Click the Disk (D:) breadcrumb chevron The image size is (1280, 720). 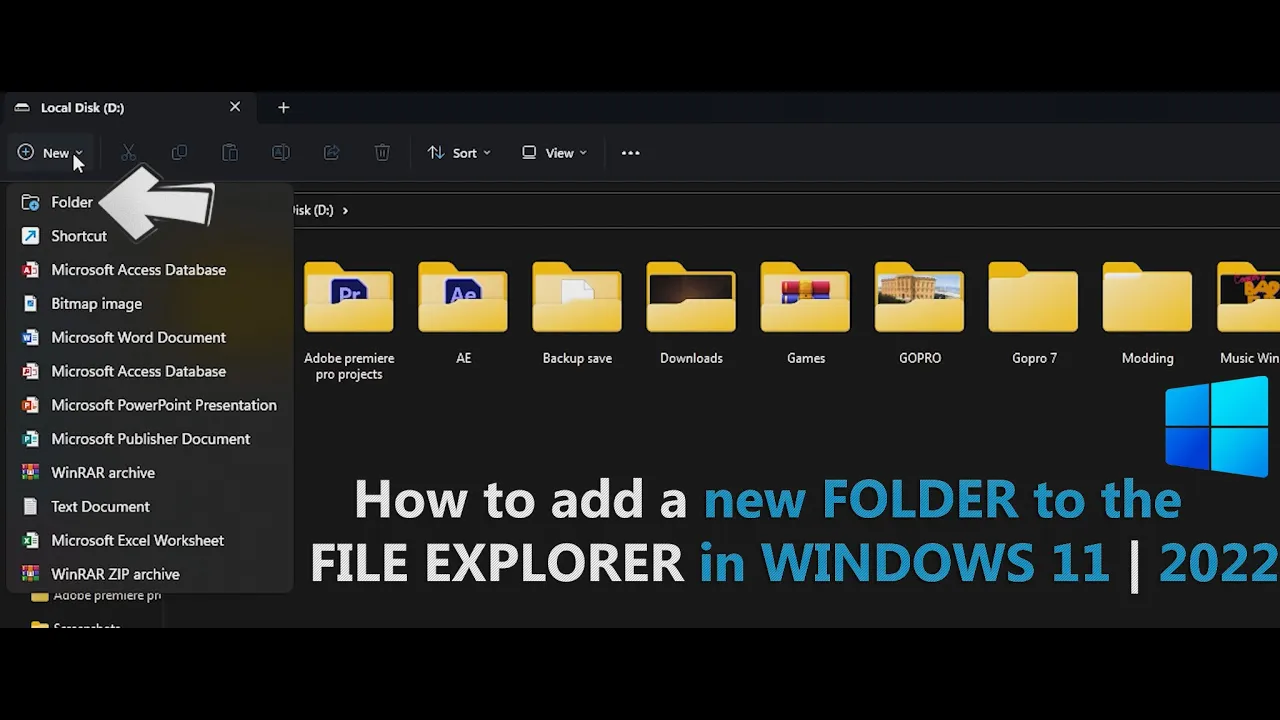point(345,210)
